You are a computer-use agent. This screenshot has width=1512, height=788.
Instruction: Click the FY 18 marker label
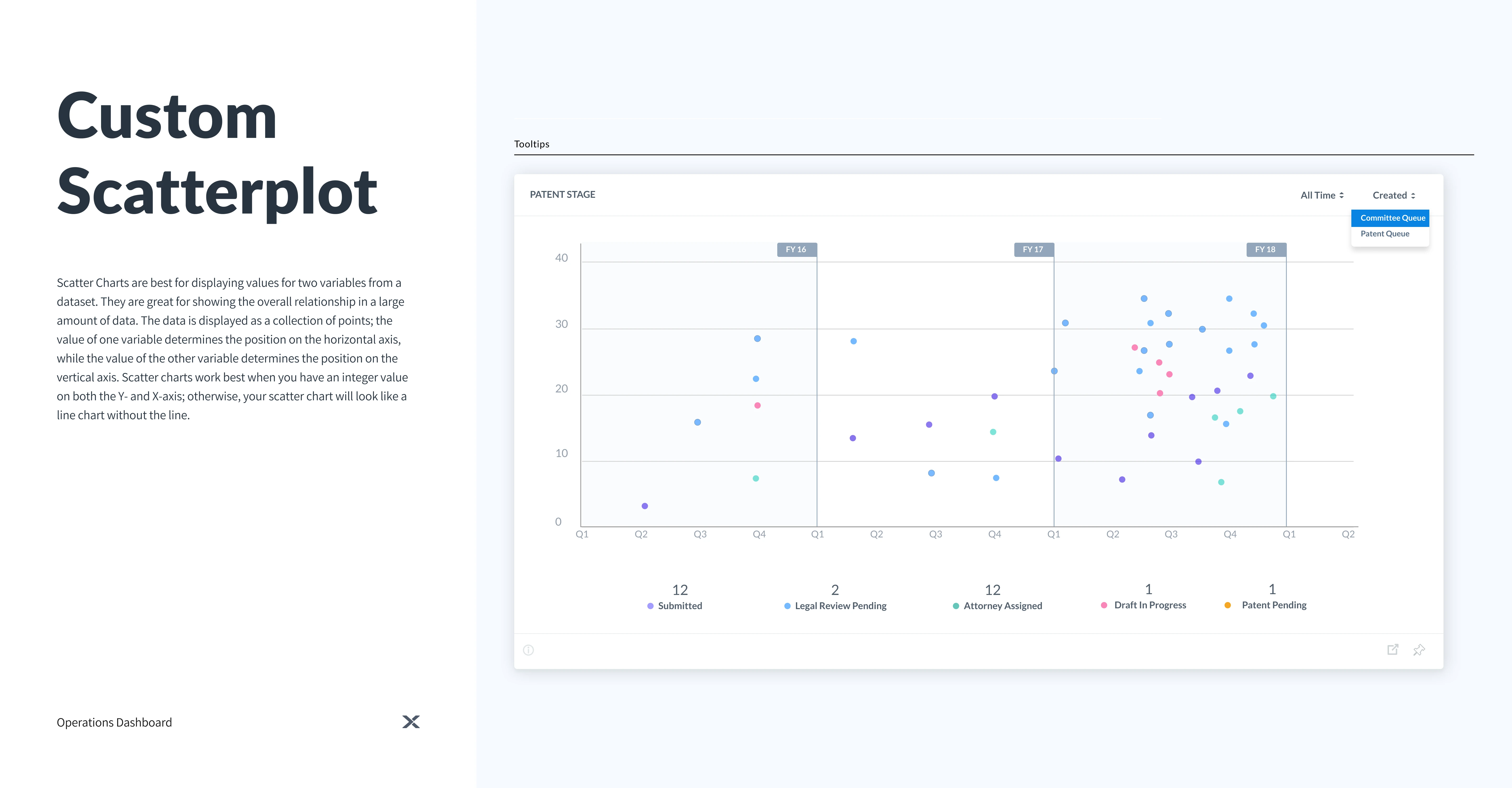1265,250
